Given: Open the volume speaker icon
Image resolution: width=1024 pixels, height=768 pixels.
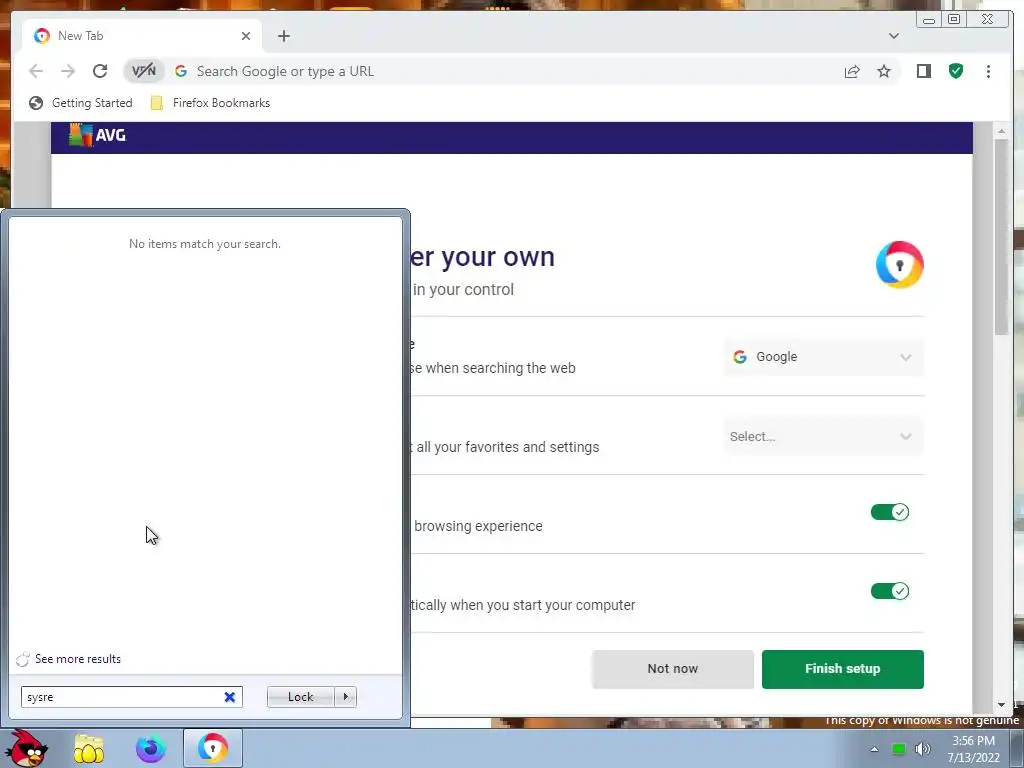Looking at the screenshot, I should coord(923,749).
